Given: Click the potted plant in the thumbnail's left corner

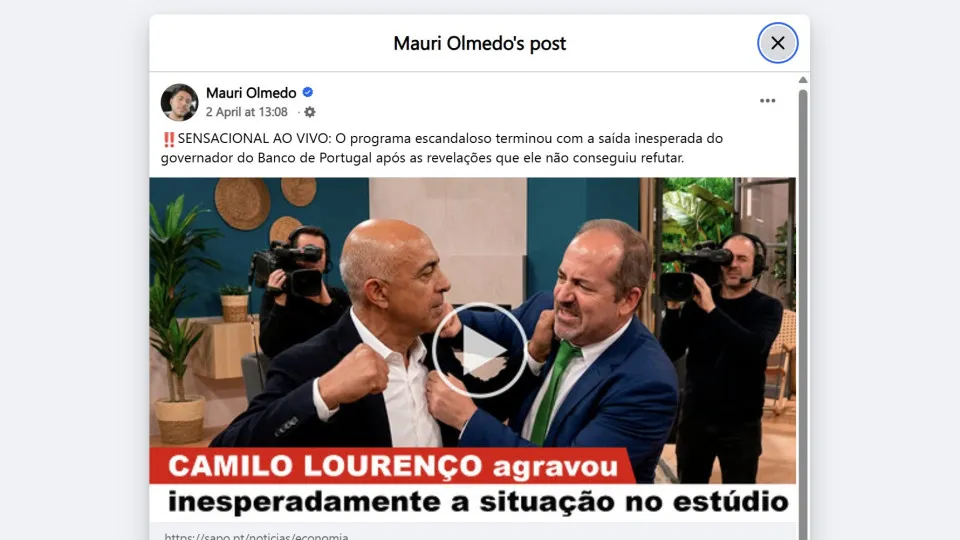Looking at the screenshot, I should pyautogui.click(x=179, y=318).
